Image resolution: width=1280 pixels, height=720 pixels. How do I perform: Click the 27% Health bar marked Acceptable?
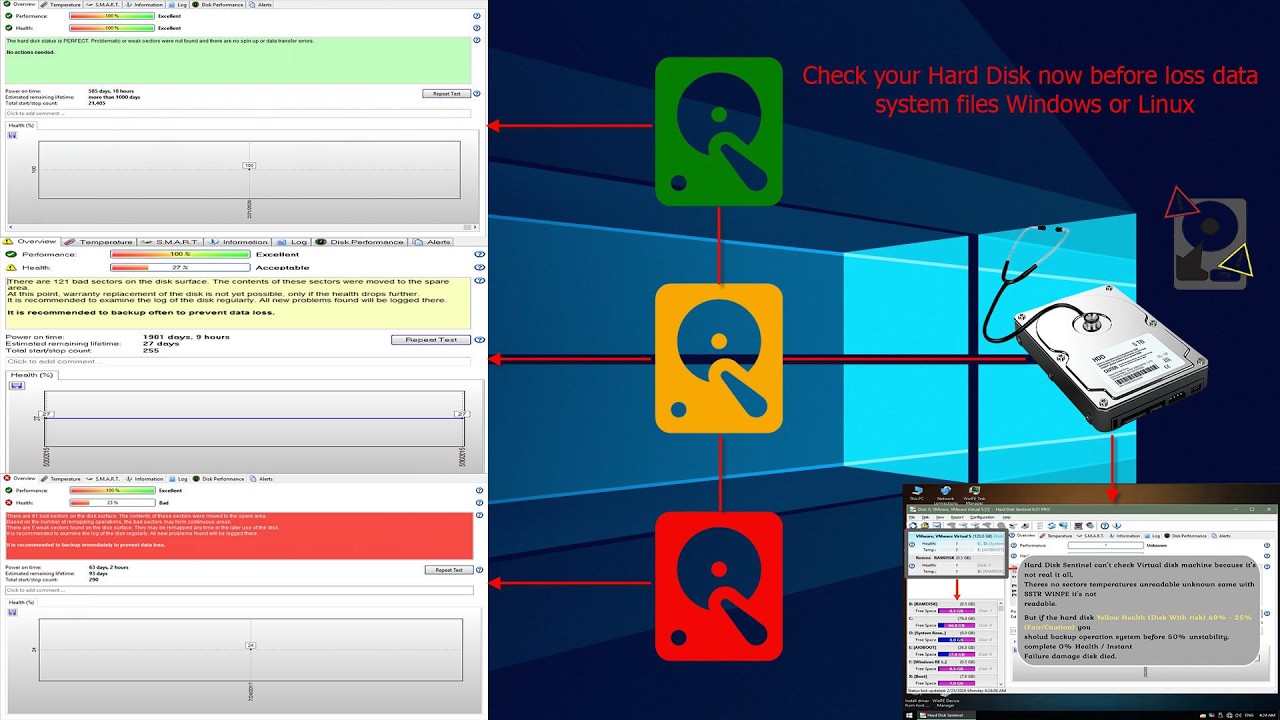179,267
